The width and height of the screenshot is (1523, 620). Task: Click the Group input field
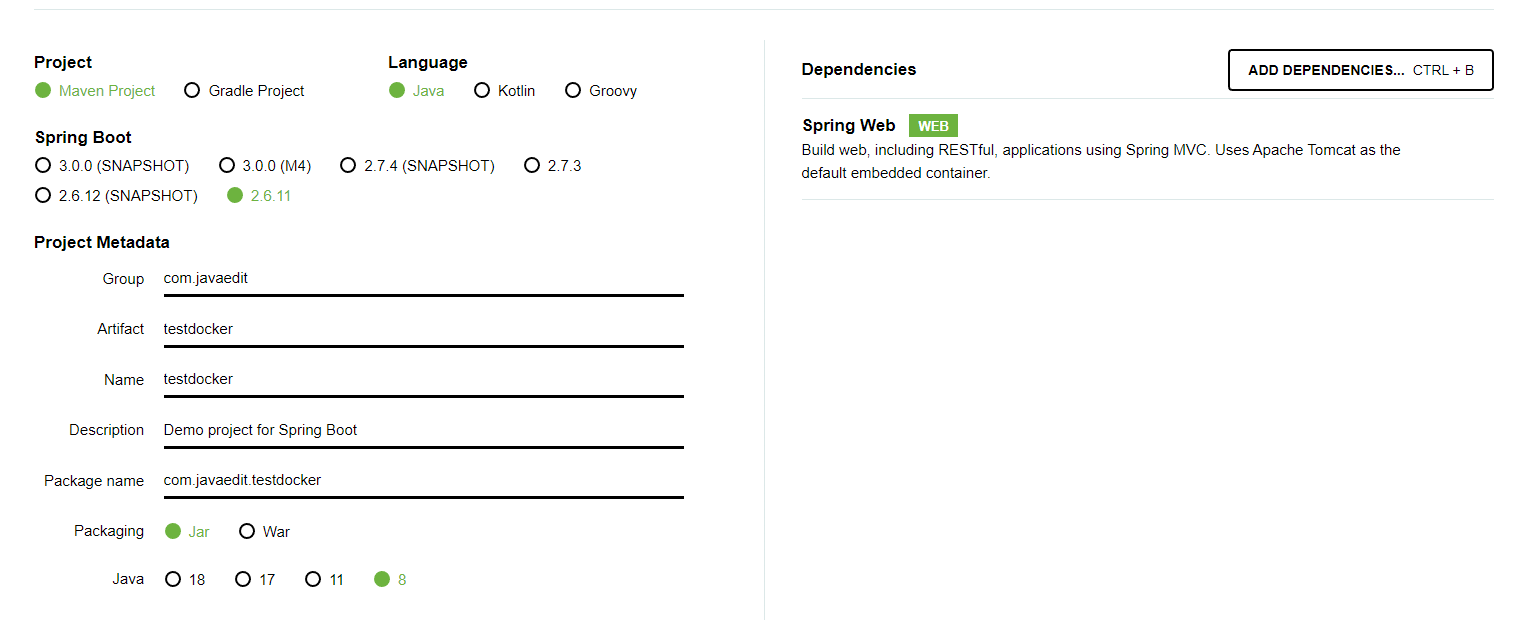[423, 279]
